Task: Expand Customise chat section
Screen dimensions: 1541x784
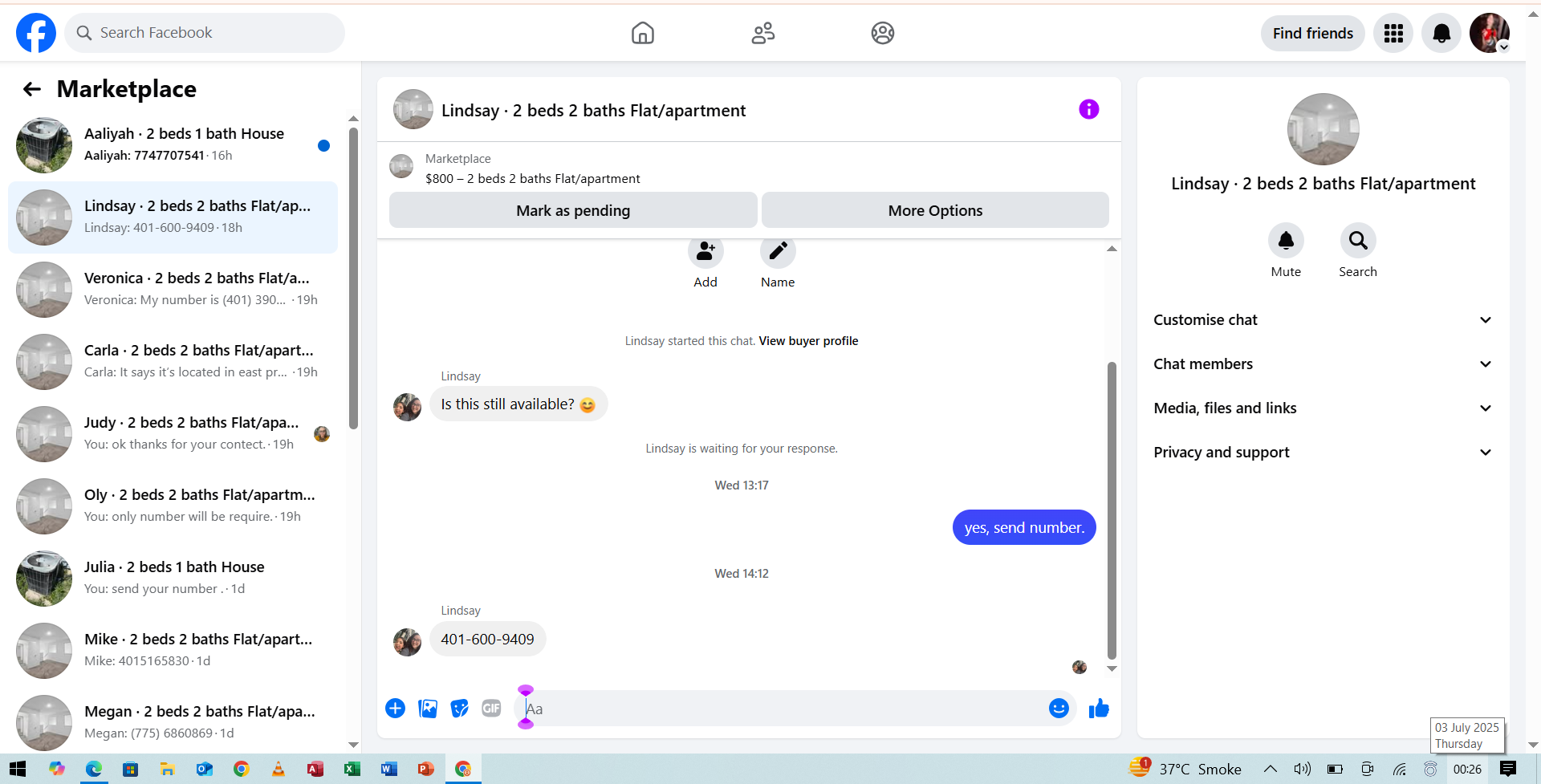Action: 1323,320
